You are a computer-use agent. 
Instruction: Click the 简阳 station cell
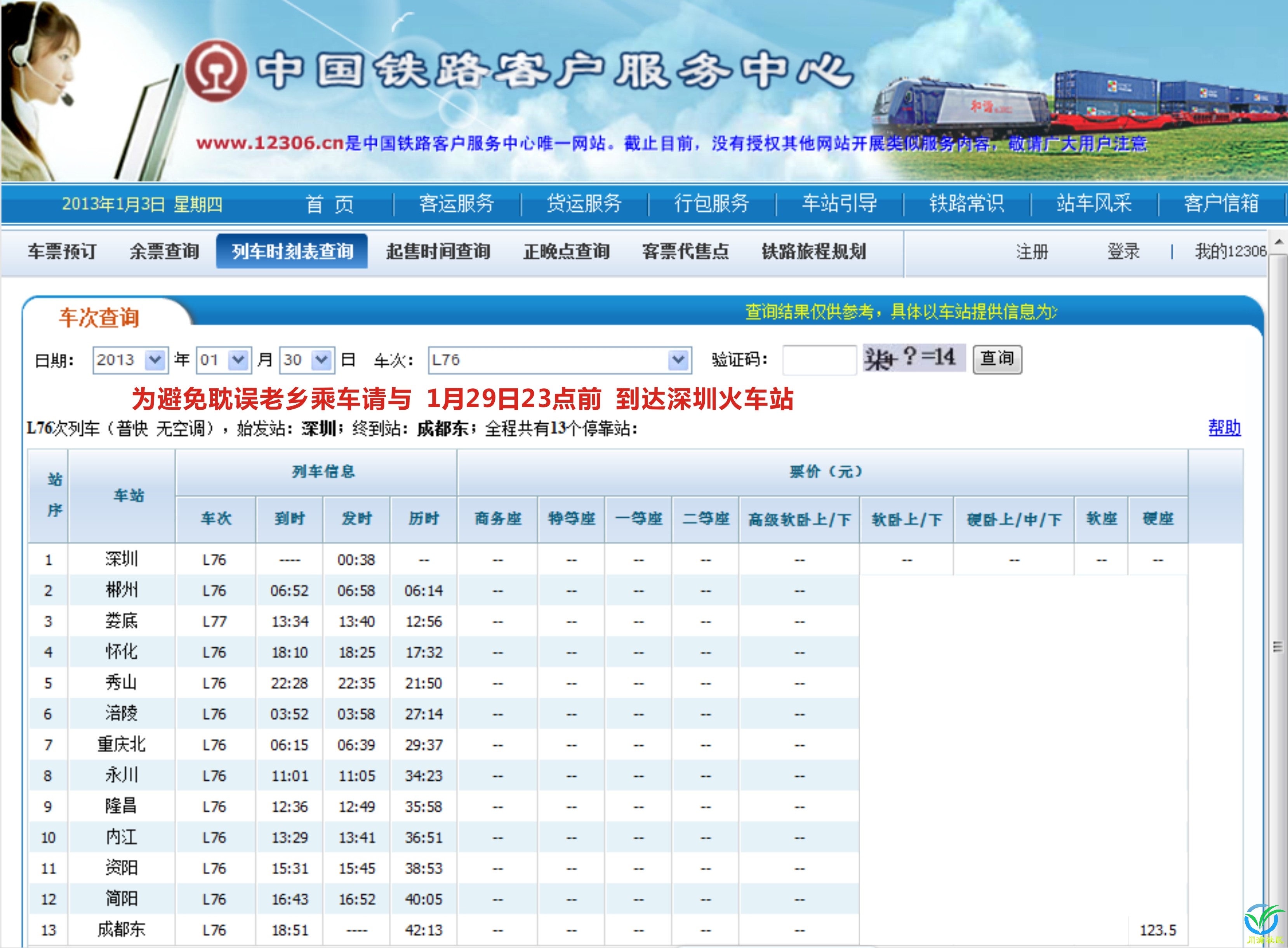coord(122,899)
